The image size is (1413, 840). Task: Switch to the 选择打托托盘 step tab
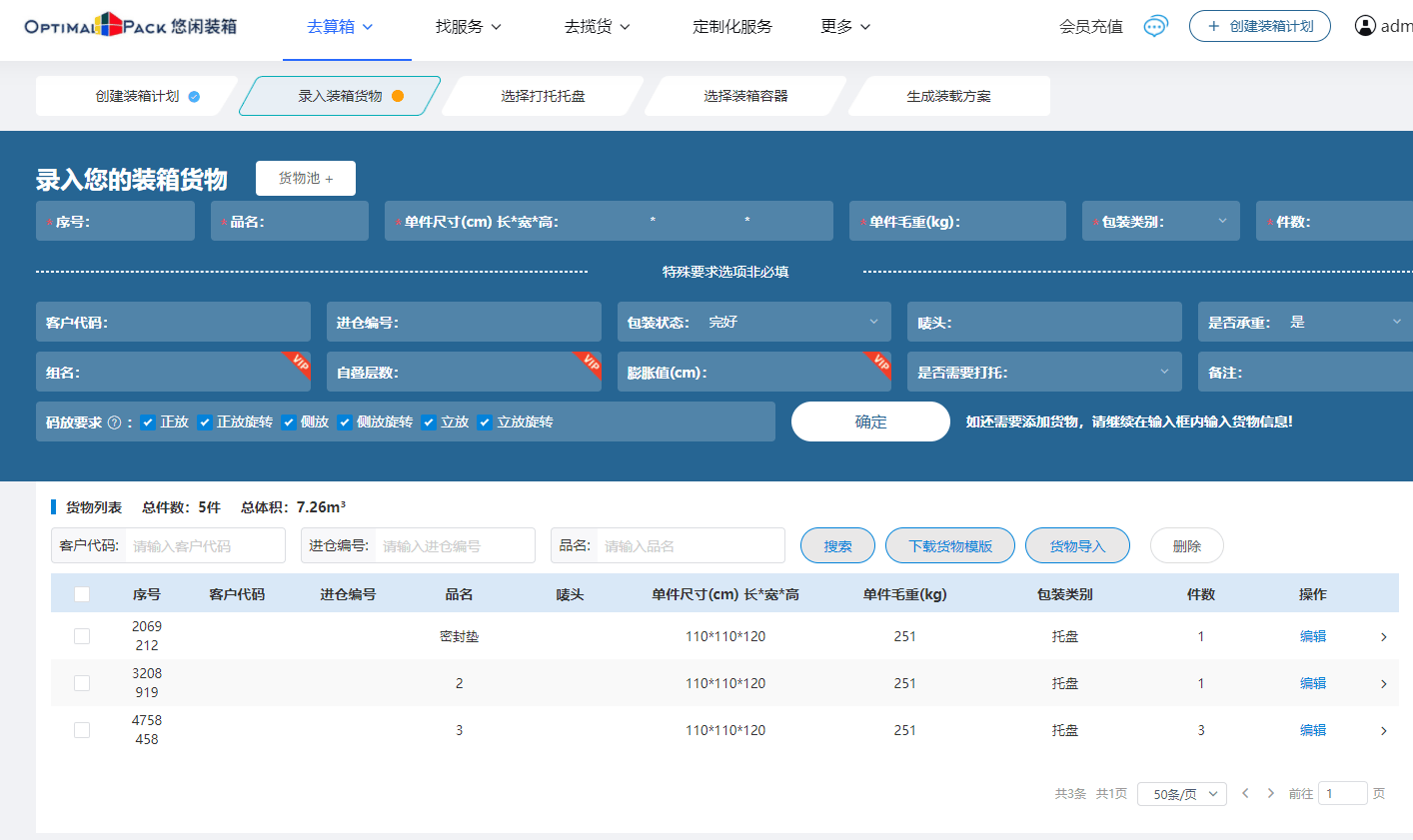(x=543, y=96)
